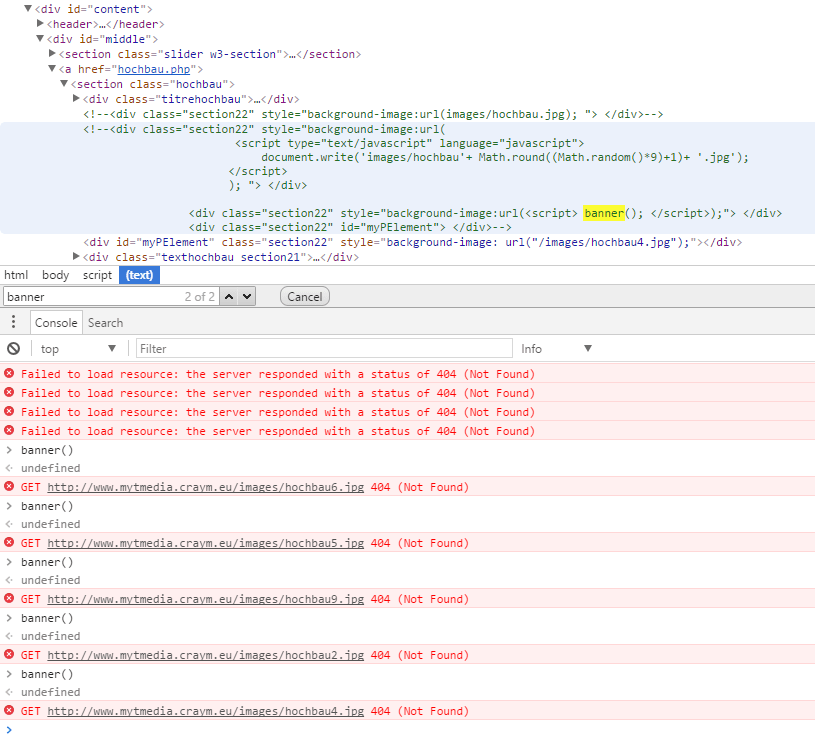
Task: Click error icon on hochbau9.jpg GET row
Action: click(9, 599)
